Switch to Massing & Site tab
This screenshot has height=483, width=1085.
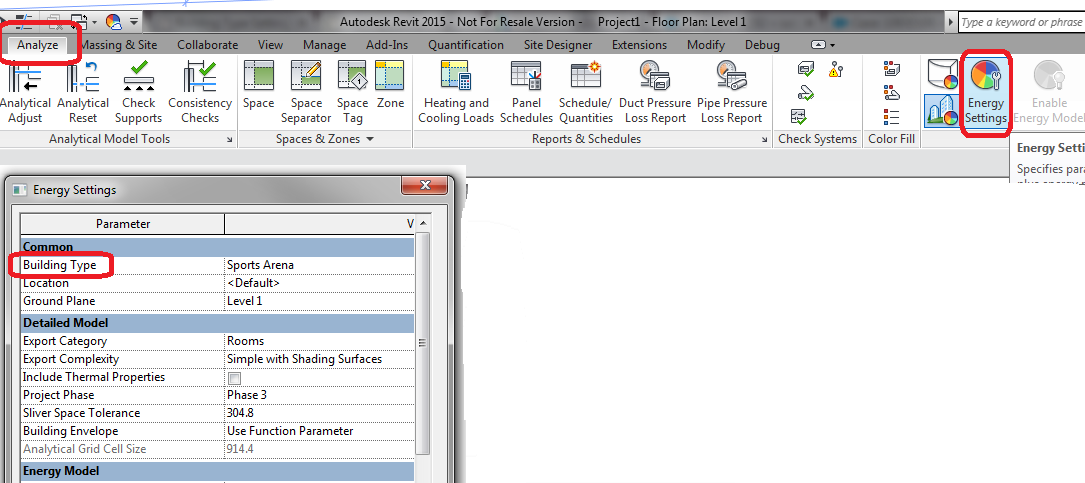(118, 45)
